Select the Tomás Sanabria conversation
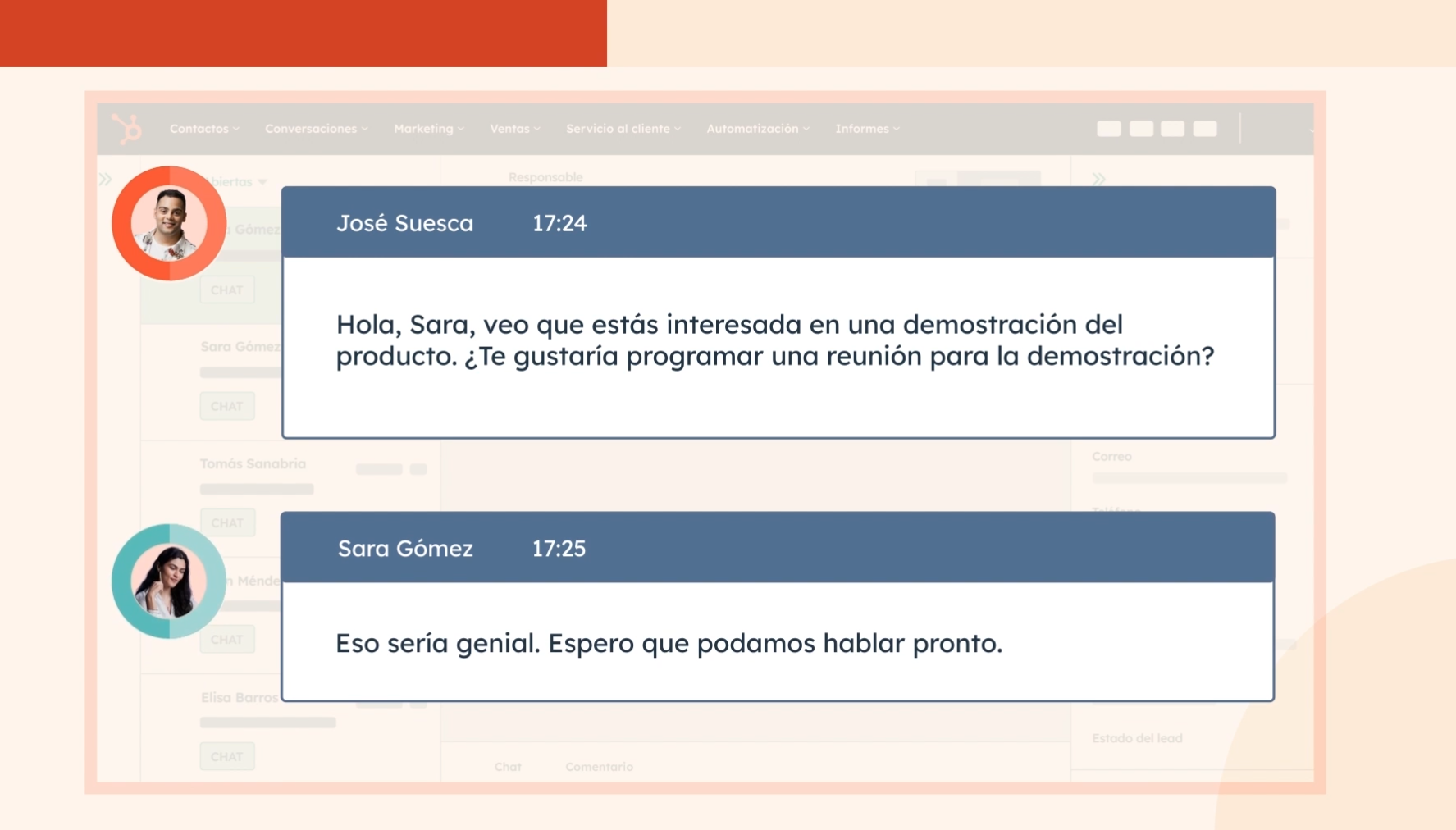The width and height of the screenshot is (1456, 830). [x=253, y=464]
